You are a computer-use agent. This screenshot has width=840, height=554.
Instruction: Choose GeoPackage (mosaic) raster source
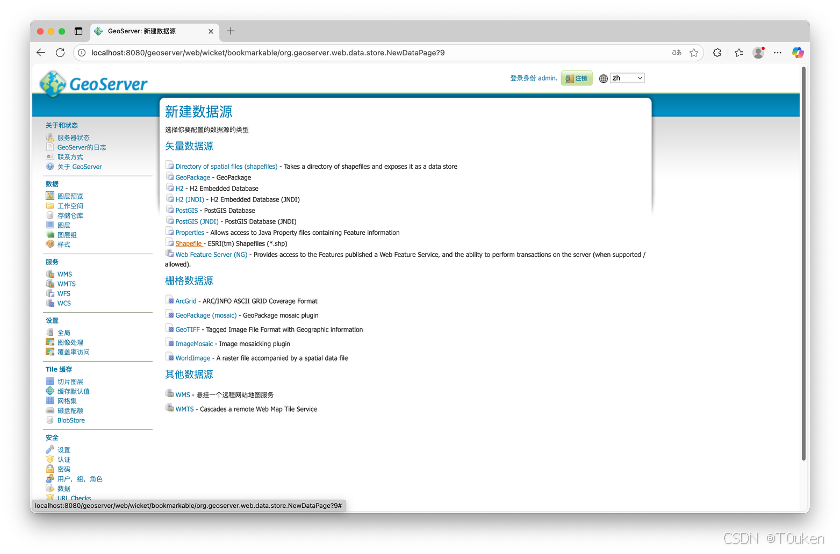(x=206, y=316)
